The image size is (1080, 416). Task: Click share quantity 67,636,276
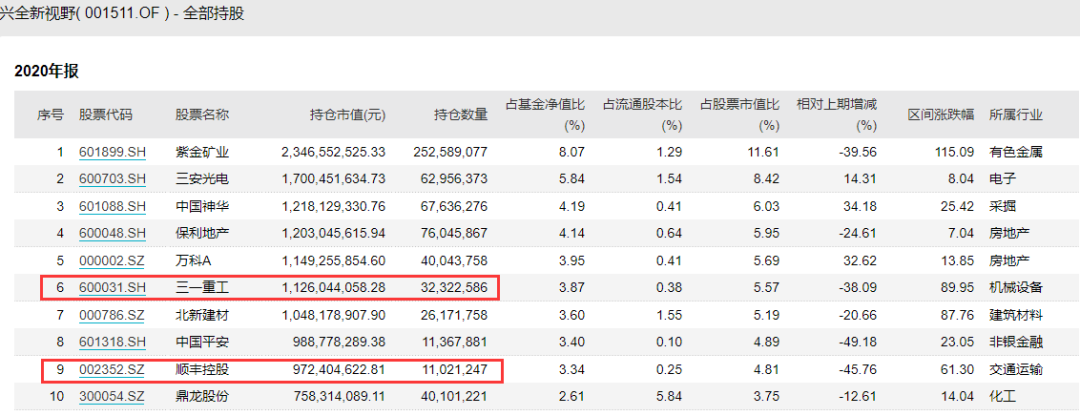pos(453,206)
